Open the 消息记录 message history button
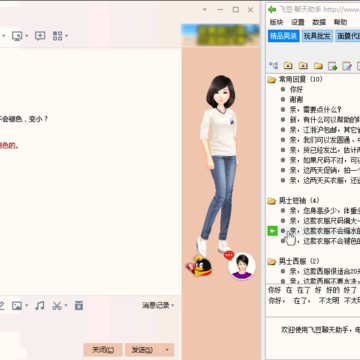 158,305
